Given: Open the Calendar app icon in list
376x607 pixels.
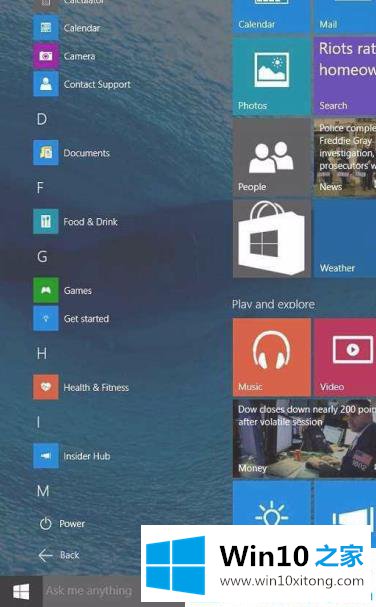Looking at the screenshot, I should (x=46, y=27).
